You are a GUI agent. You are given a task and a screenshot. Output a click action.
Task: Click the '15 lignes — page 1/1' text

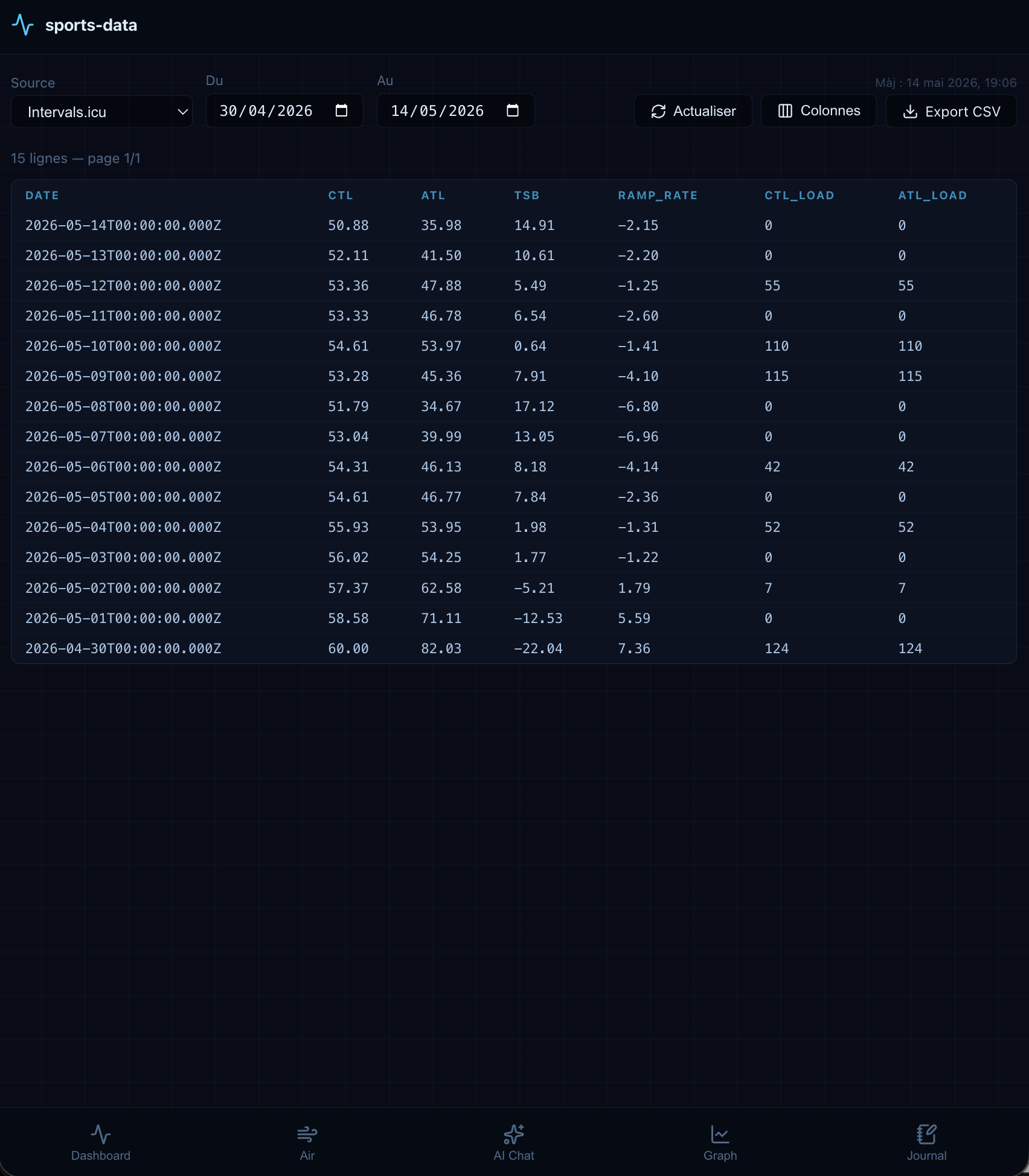click(75, 158)
